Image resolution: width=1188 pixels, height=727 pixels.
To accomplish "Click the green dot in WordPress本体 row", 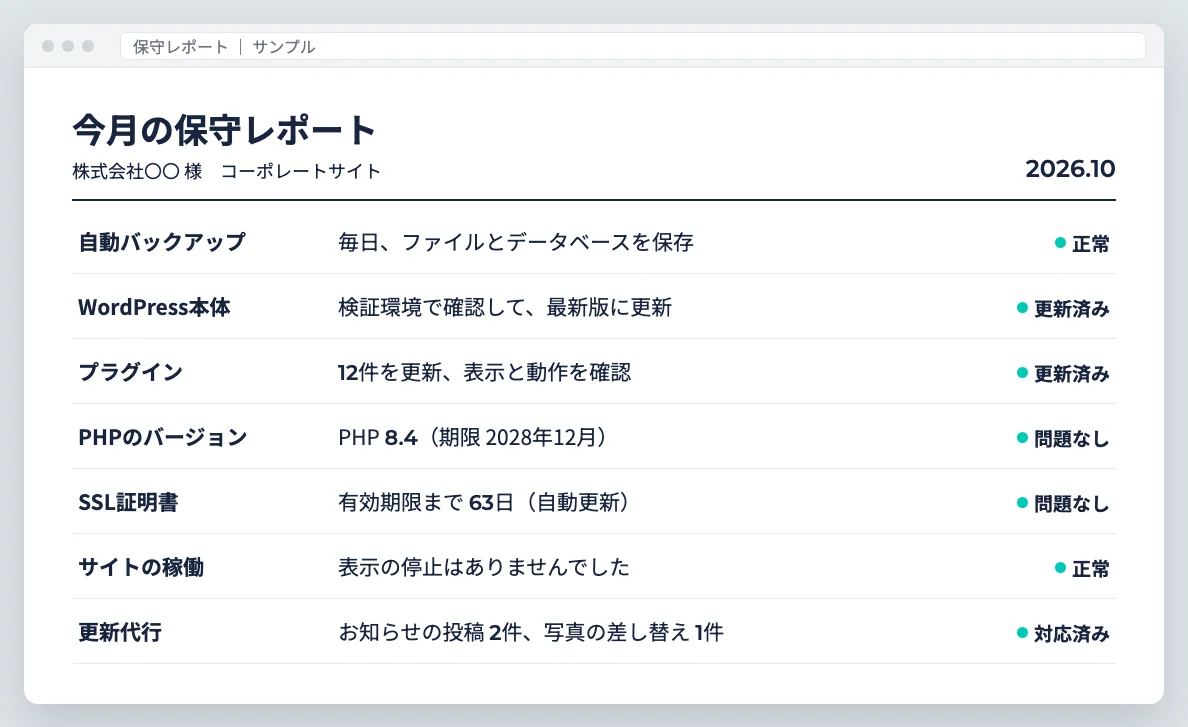I will click(x=1022, y=307).
